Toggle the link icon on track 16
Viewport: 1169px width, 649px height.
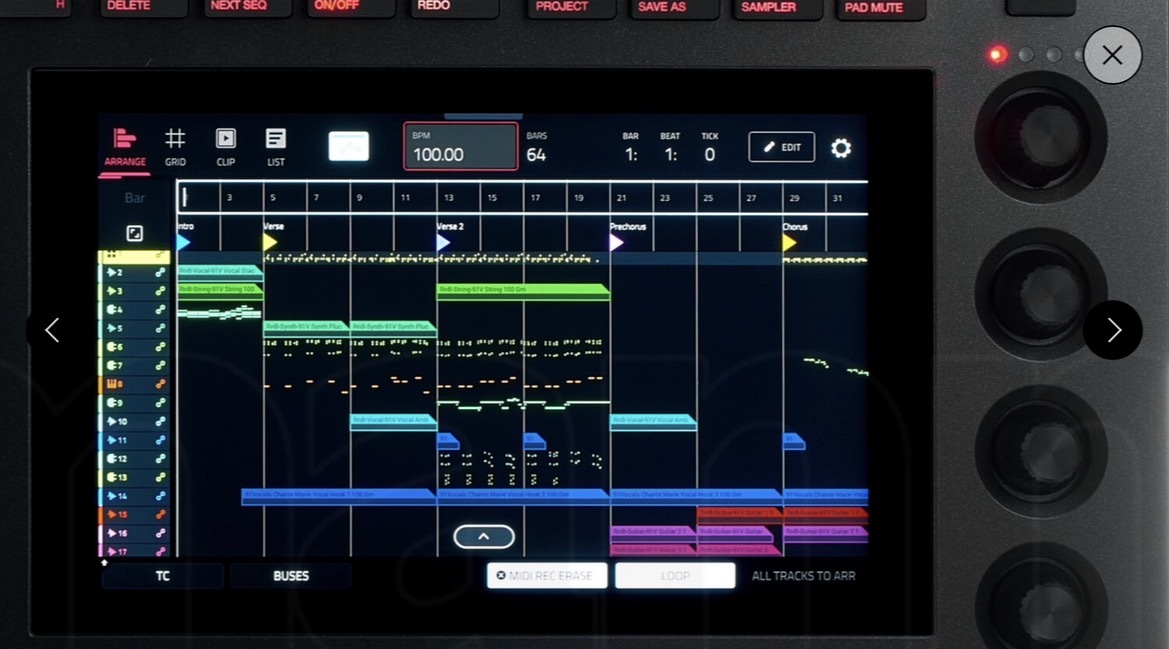tap(160, 534)
